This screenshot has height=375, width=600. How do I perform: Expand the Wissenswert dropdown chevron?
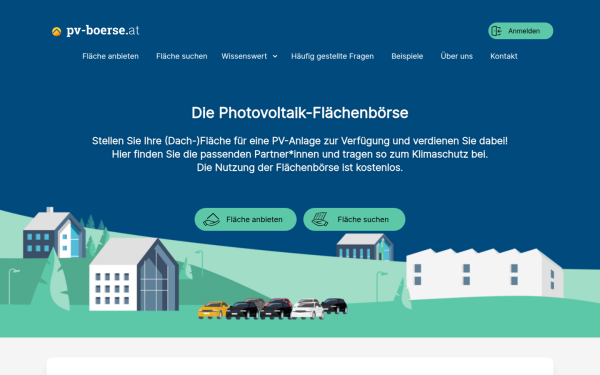click(x=275, y=56)
